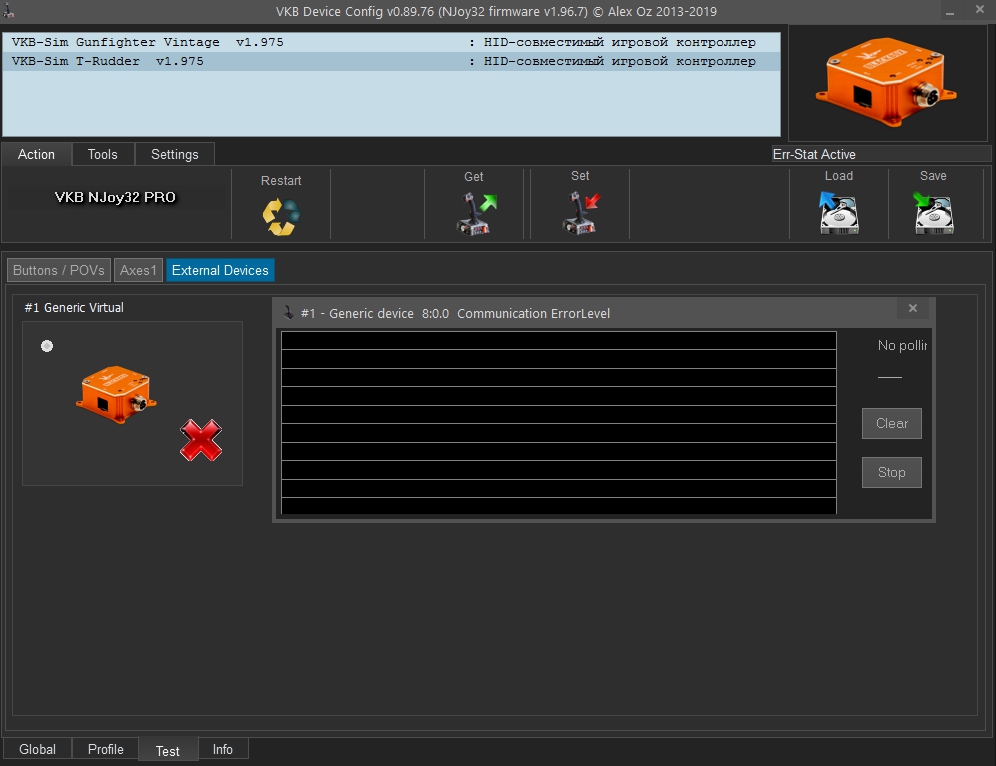Select the Test bottom tab
The width and height of the screenshot is (996, 766).
168,750
